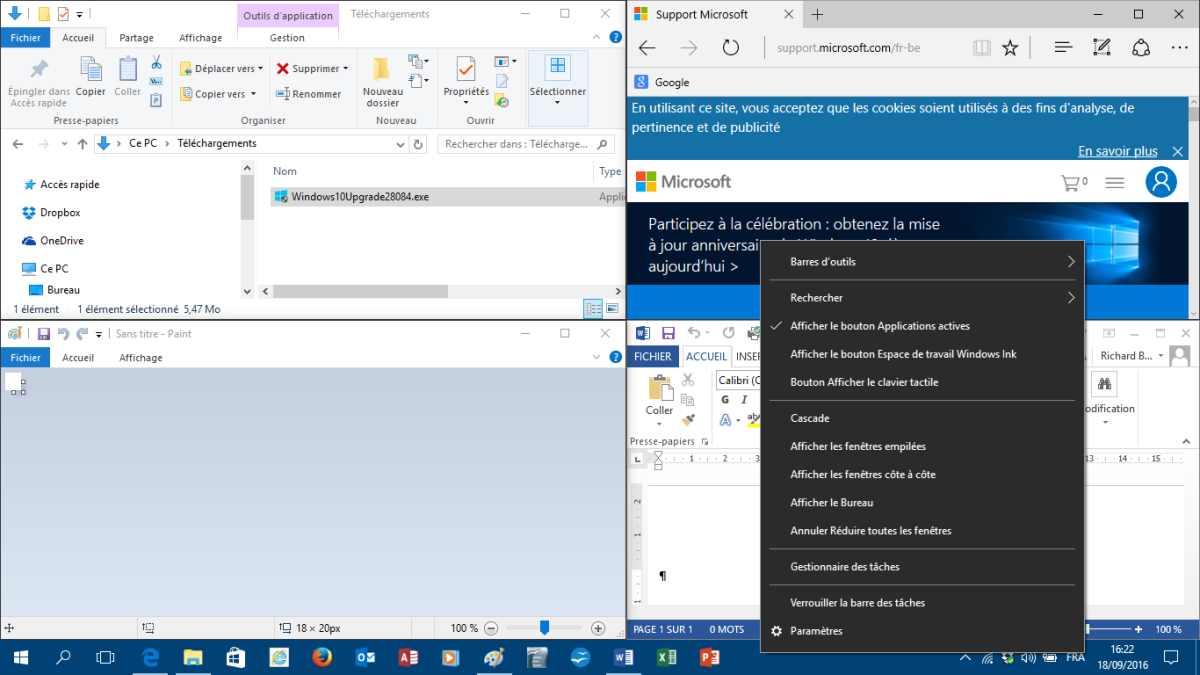
Task: Add page to favorites with star icon
Action: pos(1010,47)
